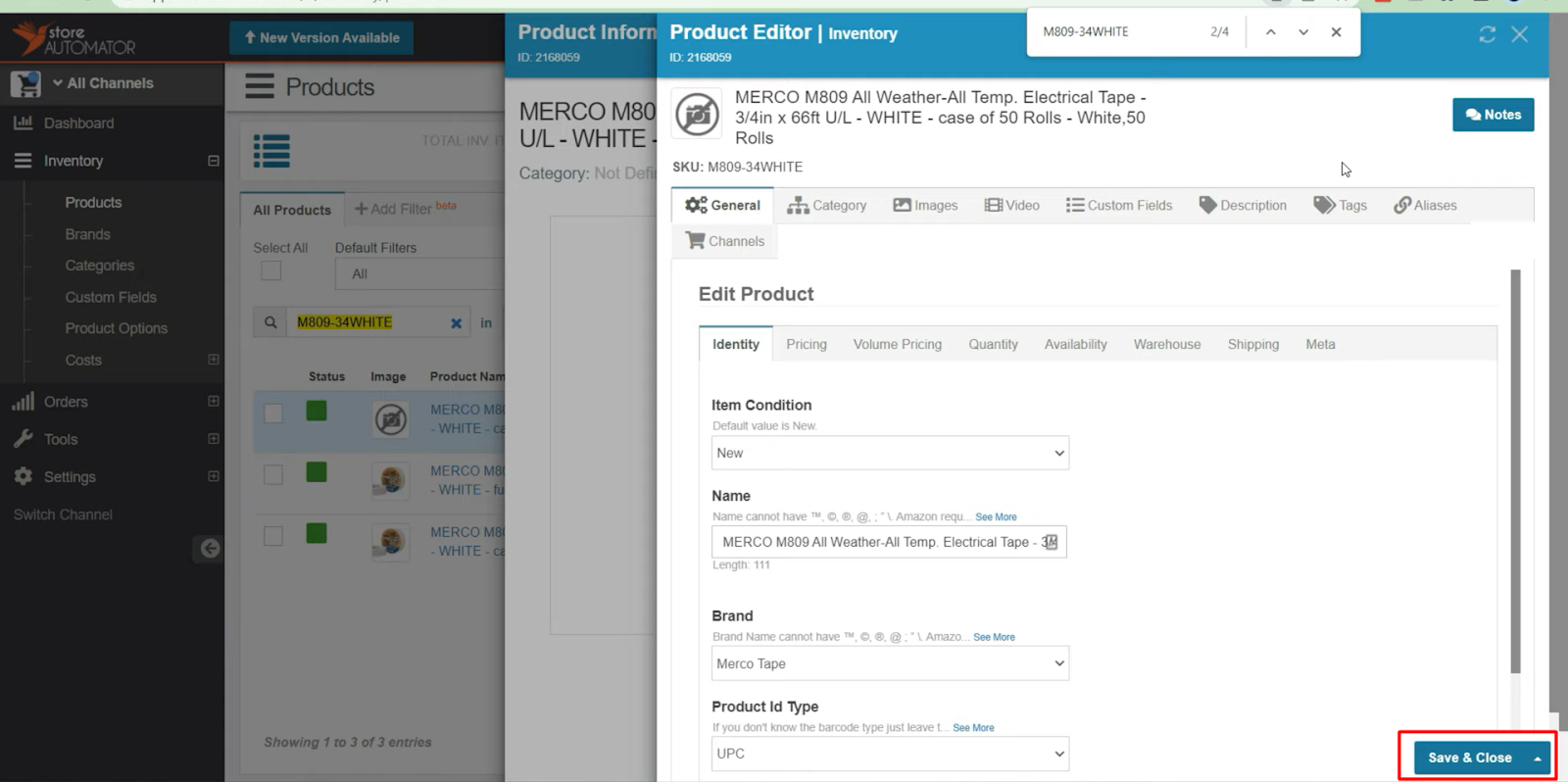The width and height of the screenshot is (1568, 782).
Task: Open the Category tab
Action: coord(827,205)
